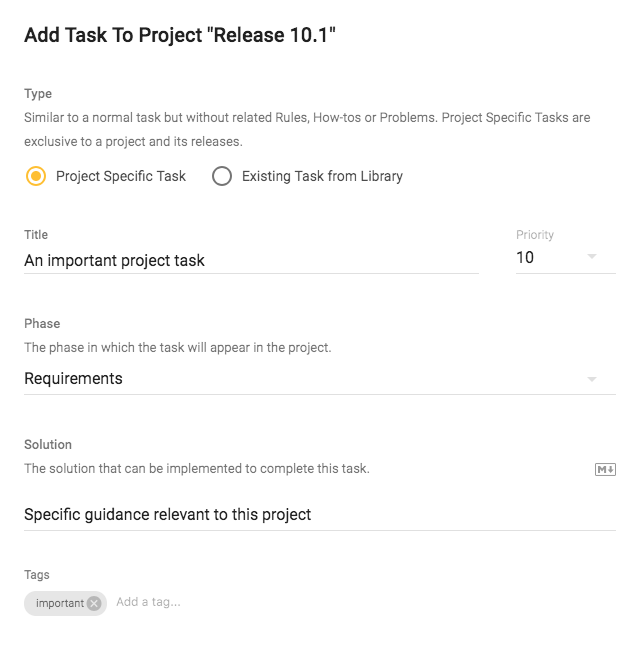Click the Priority field label
This screenshot has width=639, height=655.
535,235
